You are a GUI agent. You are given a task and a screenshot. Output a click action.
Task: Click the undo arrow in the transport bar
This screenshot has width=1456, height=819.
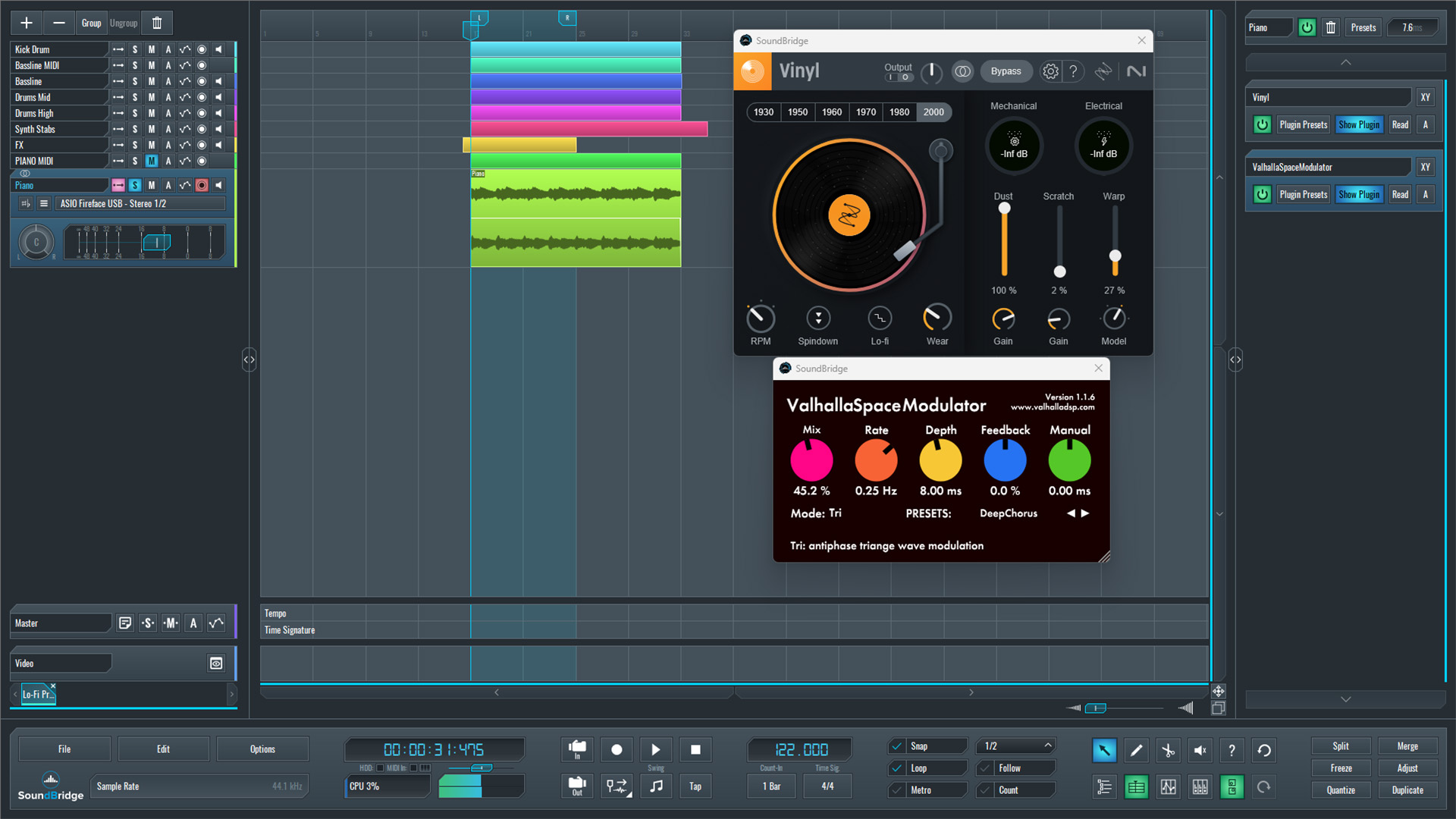click(1263, 750)
